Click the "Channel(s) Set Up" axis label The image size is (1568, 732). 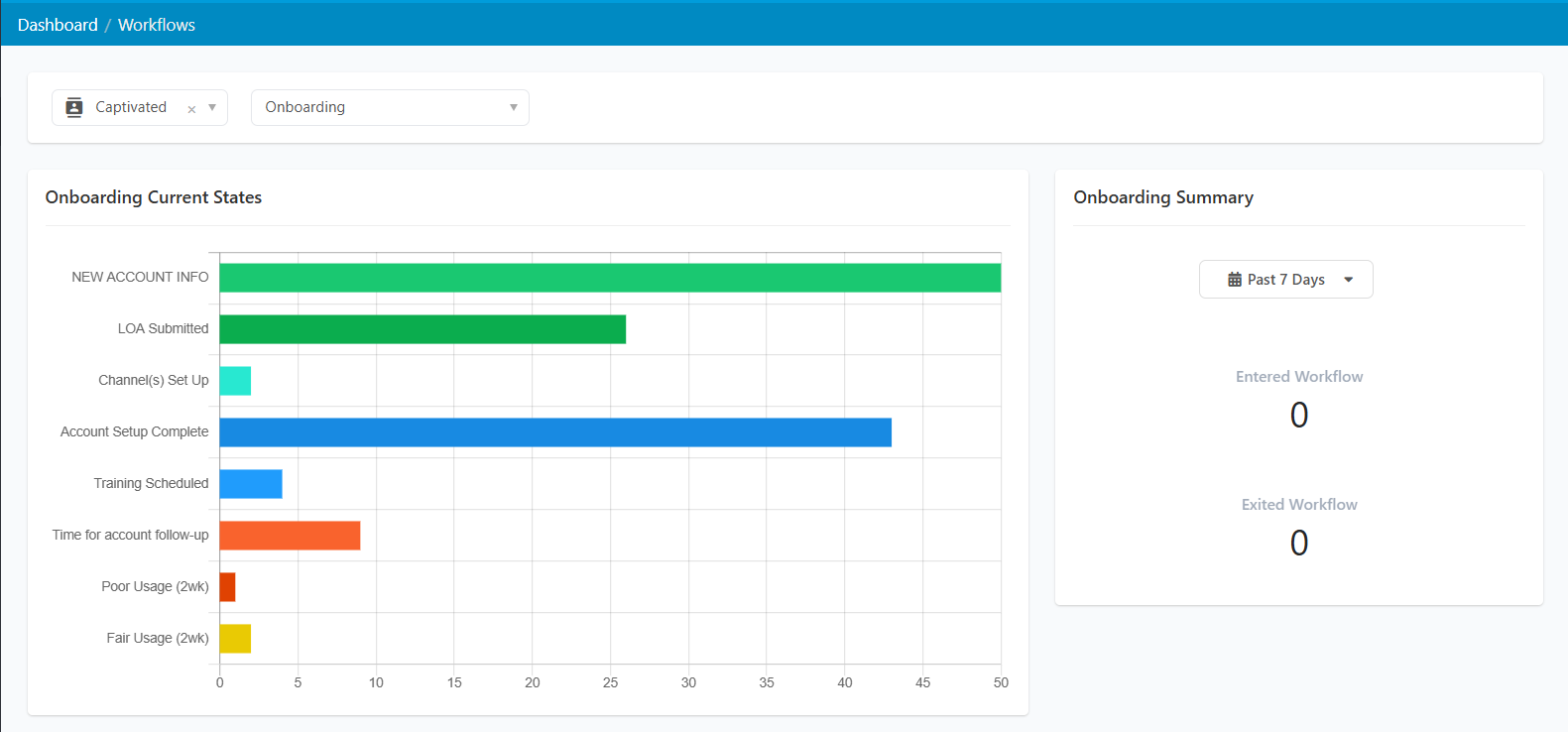[x=154, y=380]
